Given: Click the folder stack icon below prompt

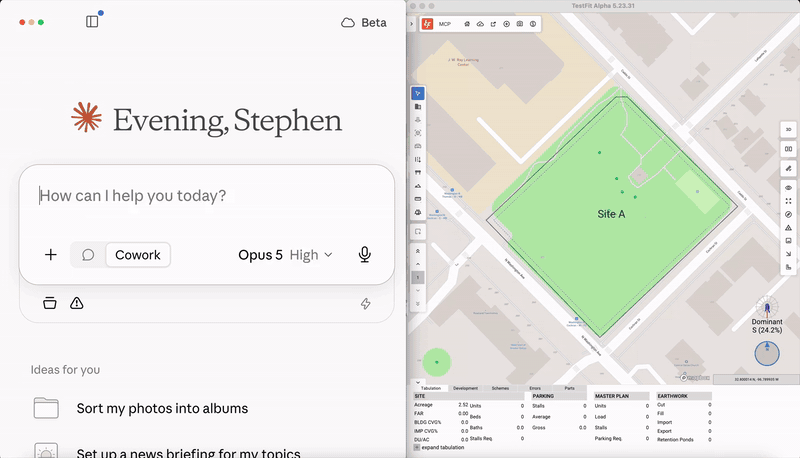Looking at the screenshot, I should [49, 303].
